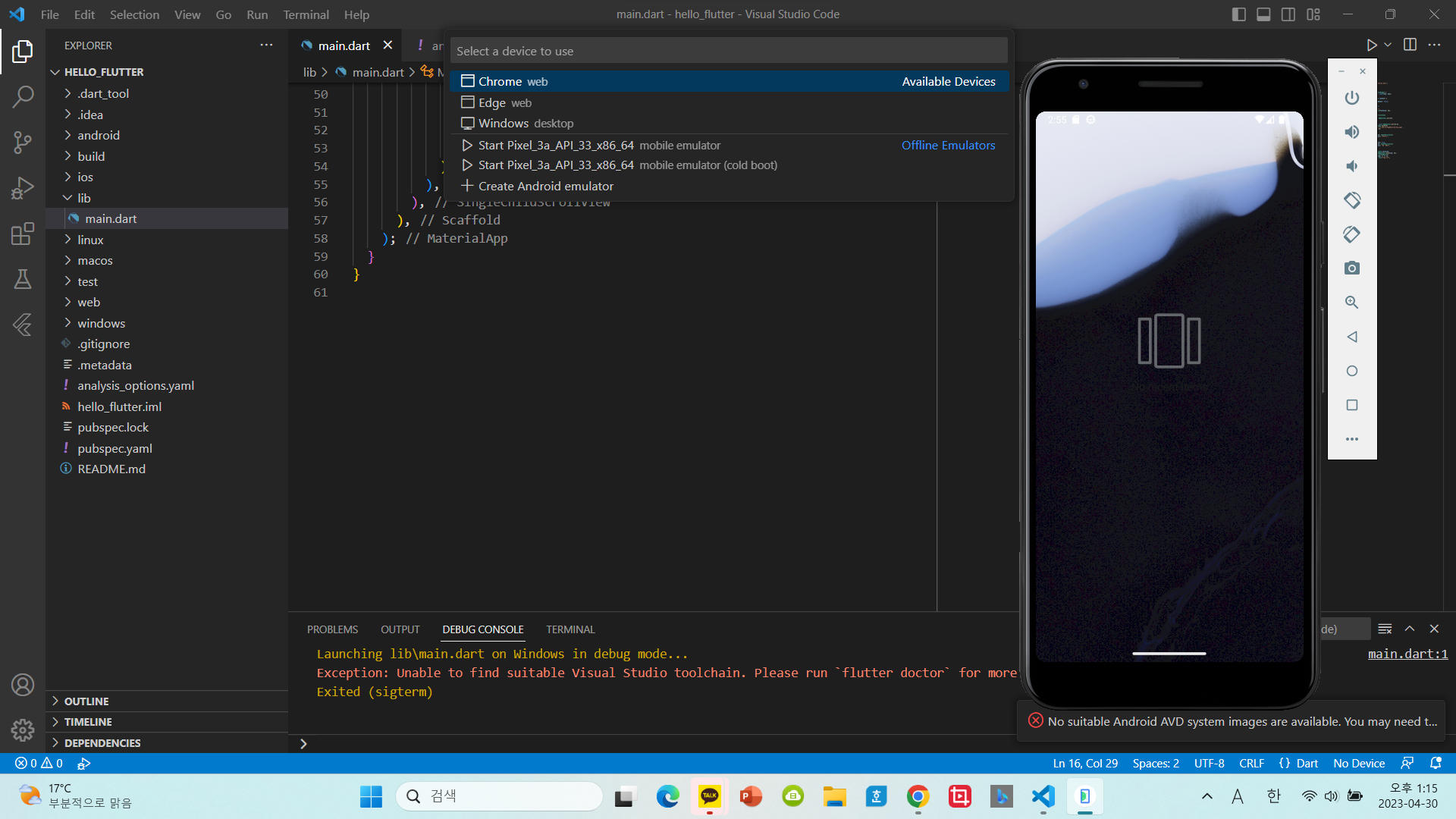Tap the emulator Home circle button
This screenshot has width=1456, height=819.
click(1352, 371)
